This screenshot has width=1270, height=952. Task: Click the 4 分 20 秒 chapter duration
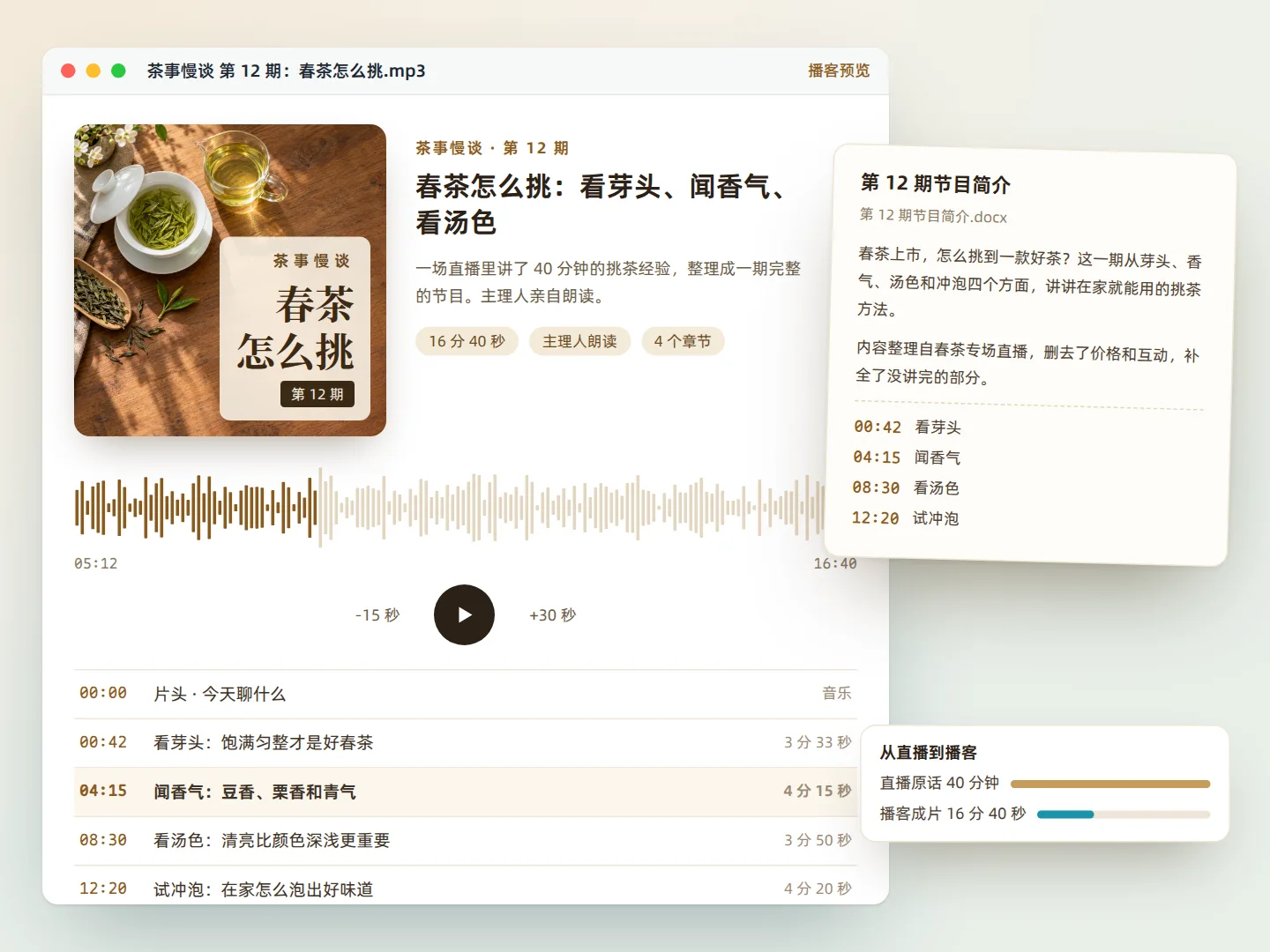click(818, 889)
